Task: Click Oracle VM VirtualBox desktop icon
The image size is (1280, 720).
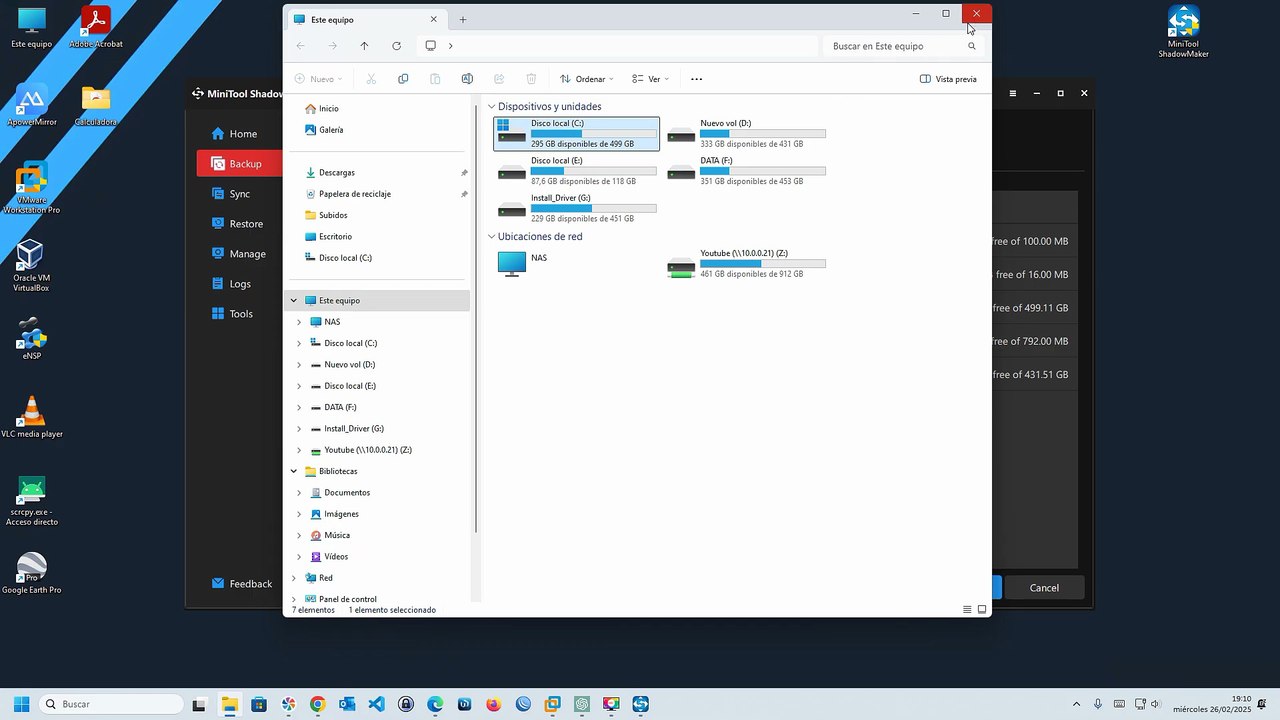Action: [x=31, y=266]
